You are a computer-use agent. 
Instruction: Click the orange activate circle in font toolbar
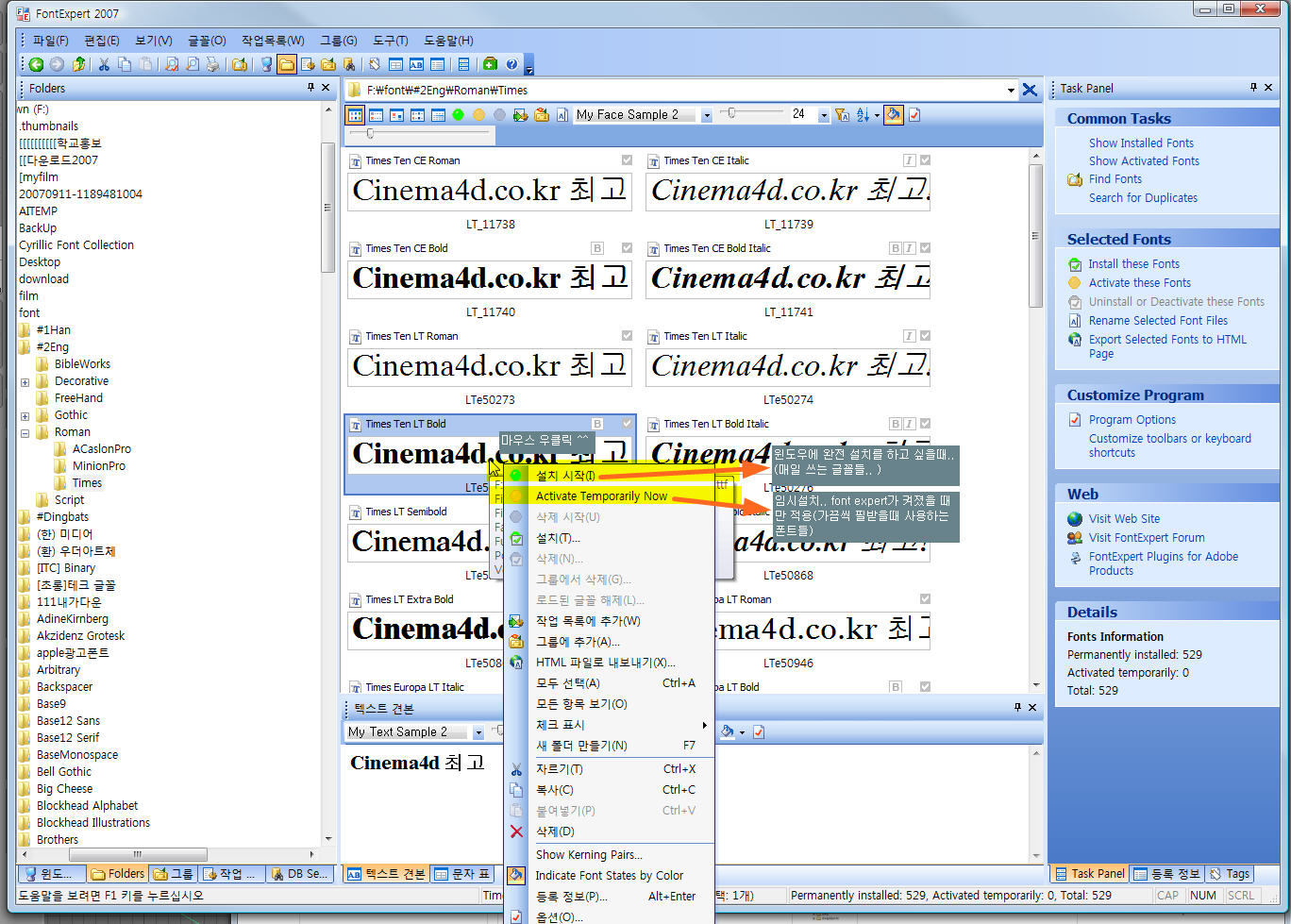(479, 115)
